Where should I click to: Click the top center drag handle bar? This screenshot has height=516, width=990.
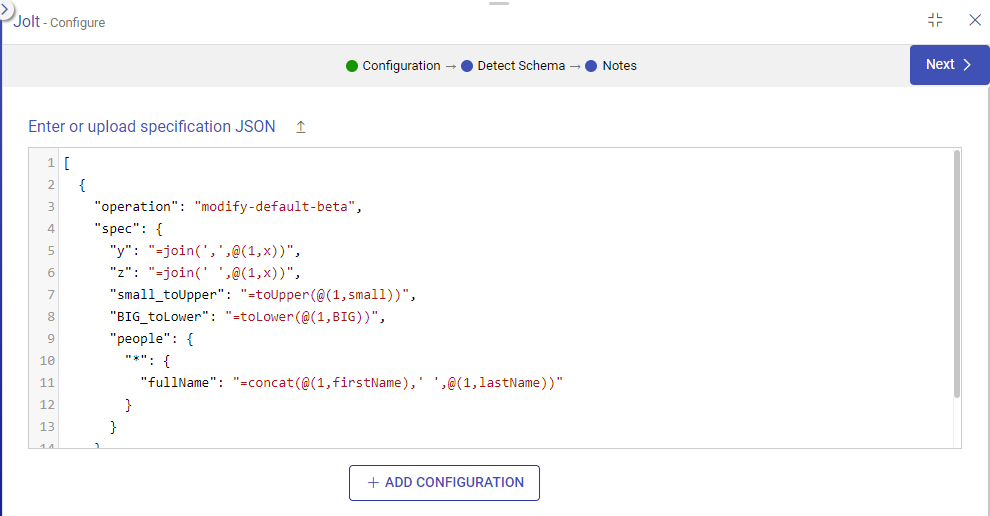pos(499,3)
